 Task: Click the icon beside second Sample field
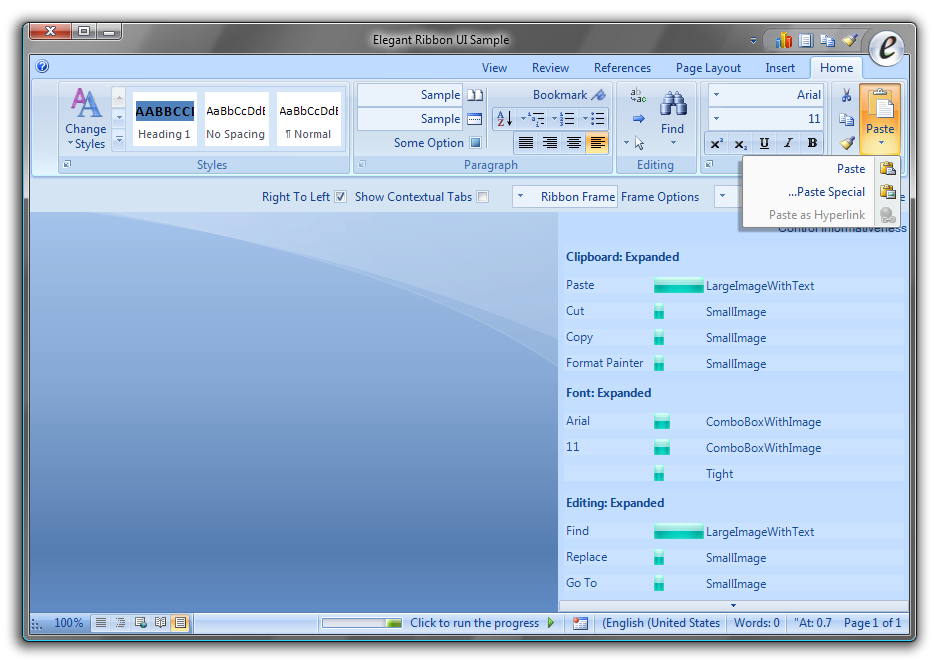coord(475,119)
